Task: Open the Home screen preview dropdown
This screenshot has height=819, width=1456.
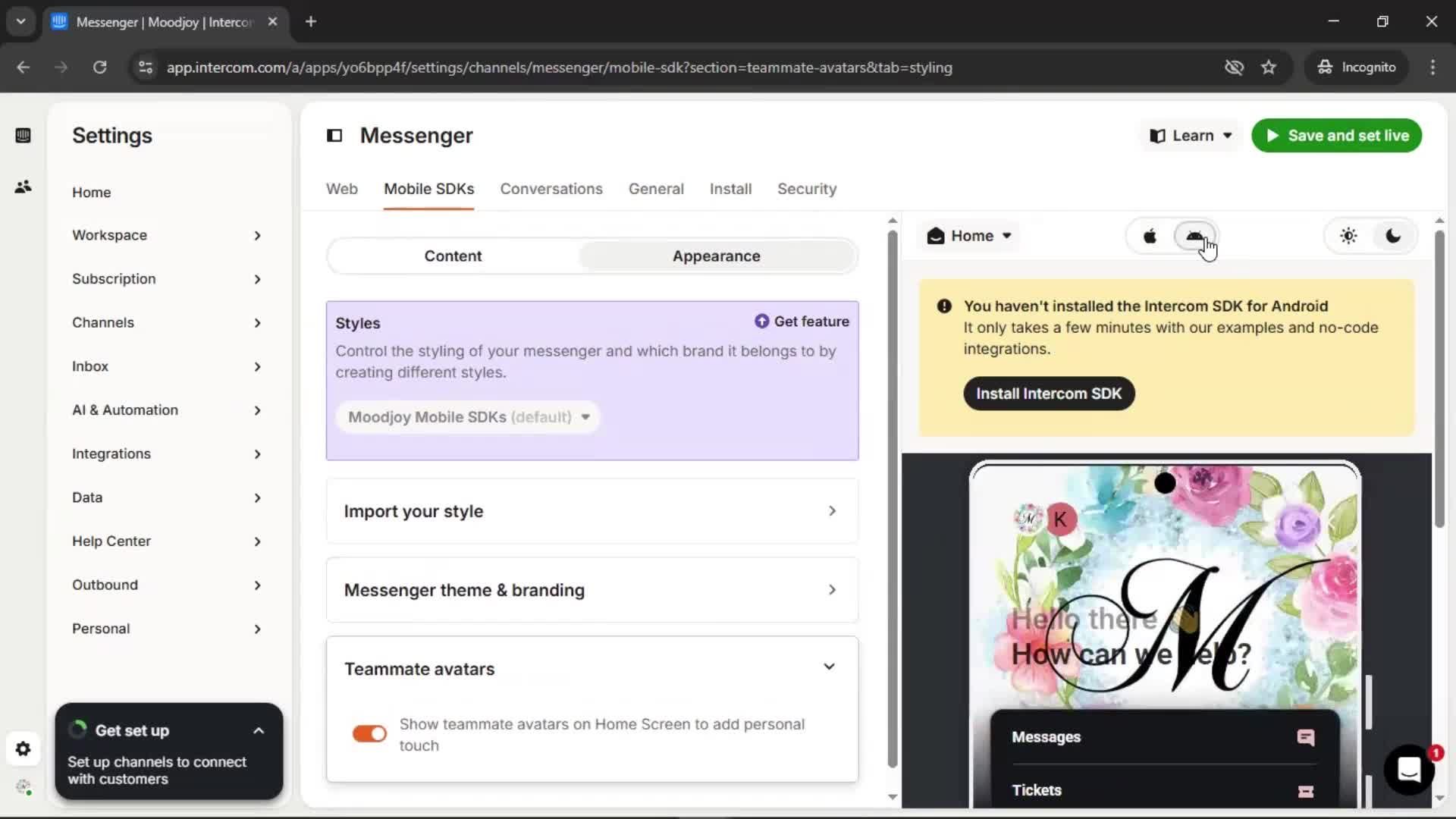Action: pos(969,236)
